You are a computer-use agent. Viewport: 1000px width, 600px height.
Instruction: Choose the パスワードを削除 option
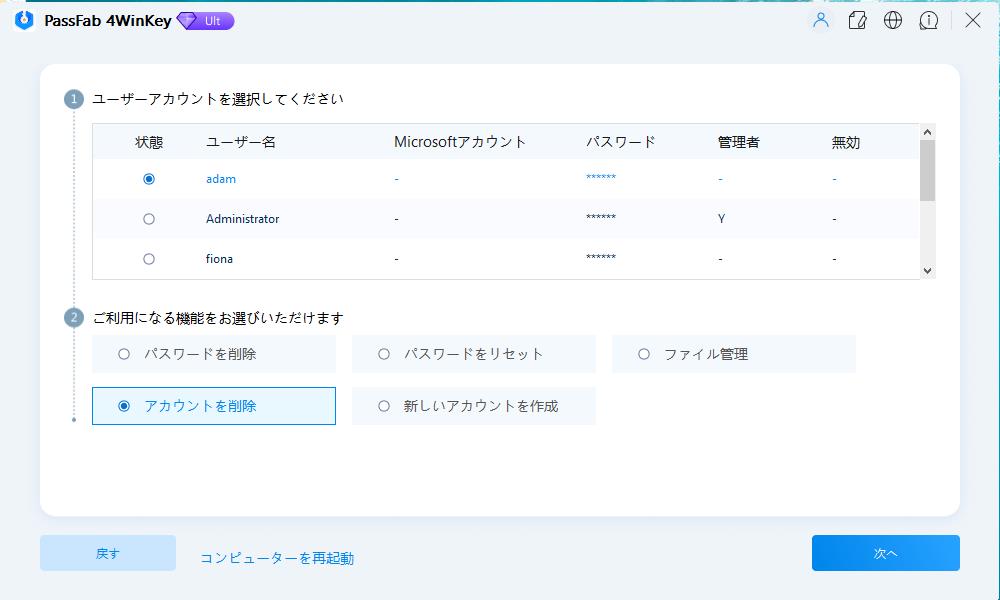click(124, 354)
